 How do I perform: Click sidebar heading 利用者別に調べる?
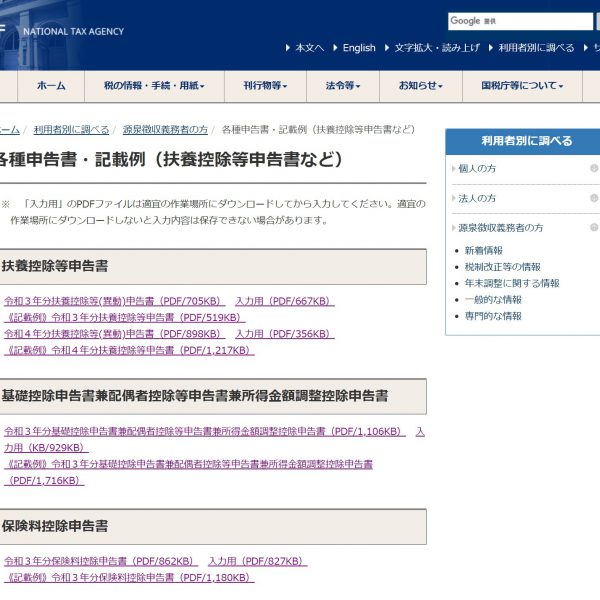(x=527, y=141)
